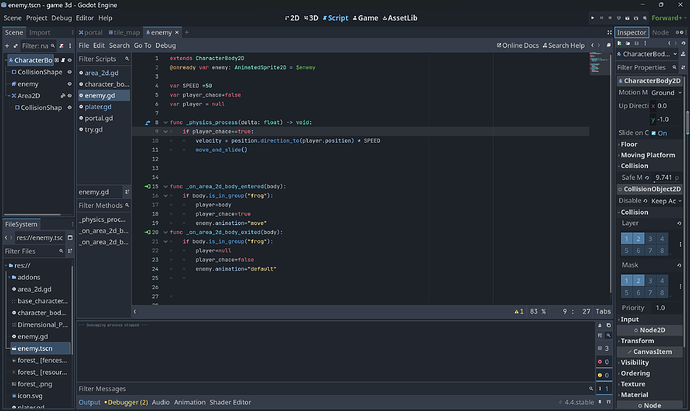Viewport: 690px width, 411px height.
Task: Open the Movie Maker mode icon
Action: click(645, 18)
